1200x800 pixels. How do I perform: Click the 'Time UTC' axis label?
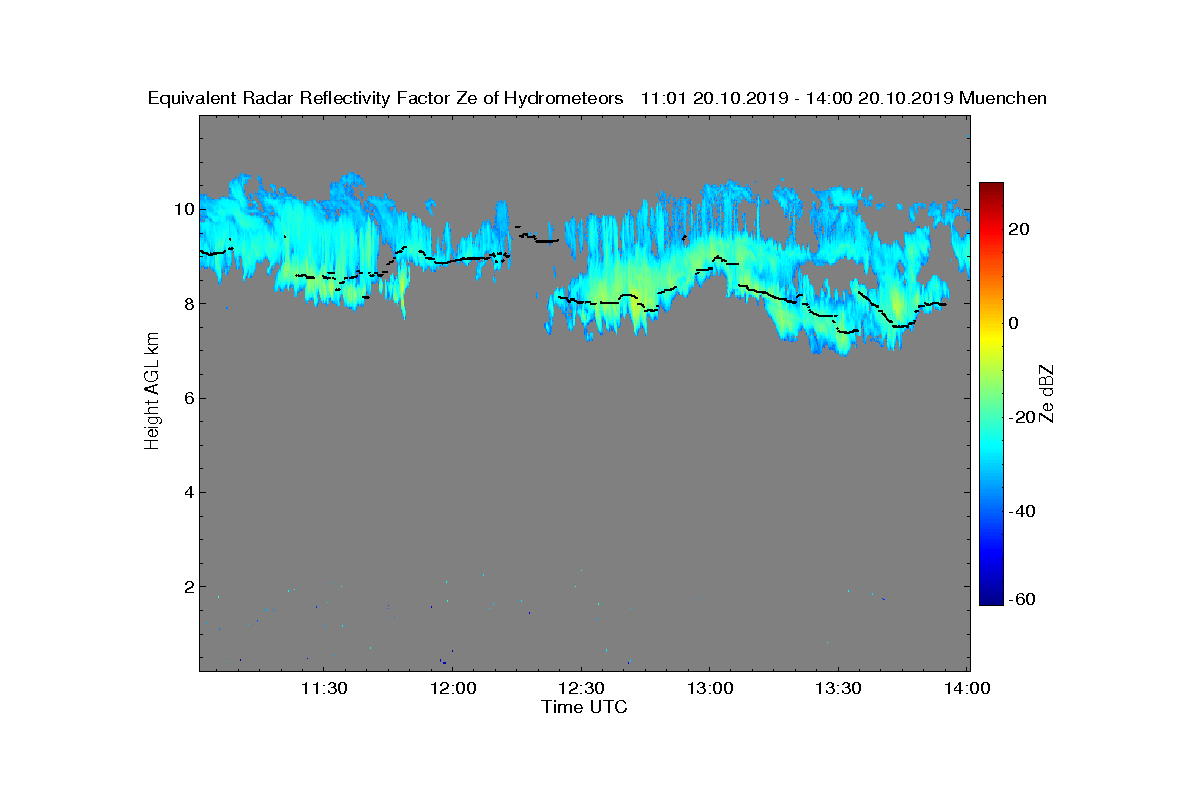tap(584, 707)
